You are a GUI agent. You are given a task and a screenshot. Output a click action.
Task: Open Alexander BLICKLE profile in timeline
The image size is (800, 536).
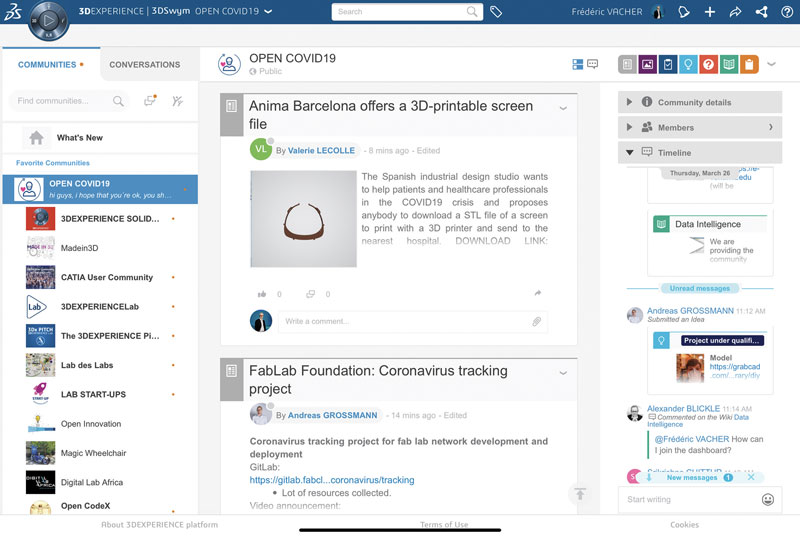683,409
